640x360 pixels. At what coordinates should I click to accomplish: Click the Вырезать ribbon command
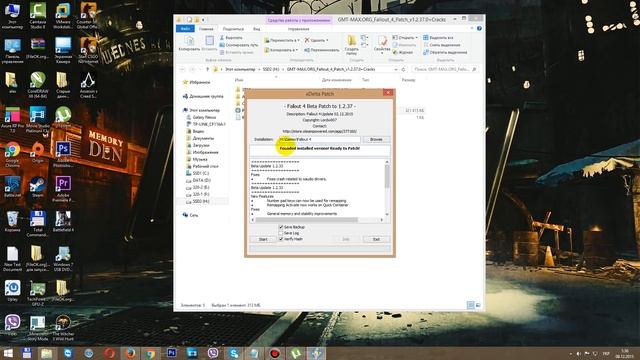[231, 38]
